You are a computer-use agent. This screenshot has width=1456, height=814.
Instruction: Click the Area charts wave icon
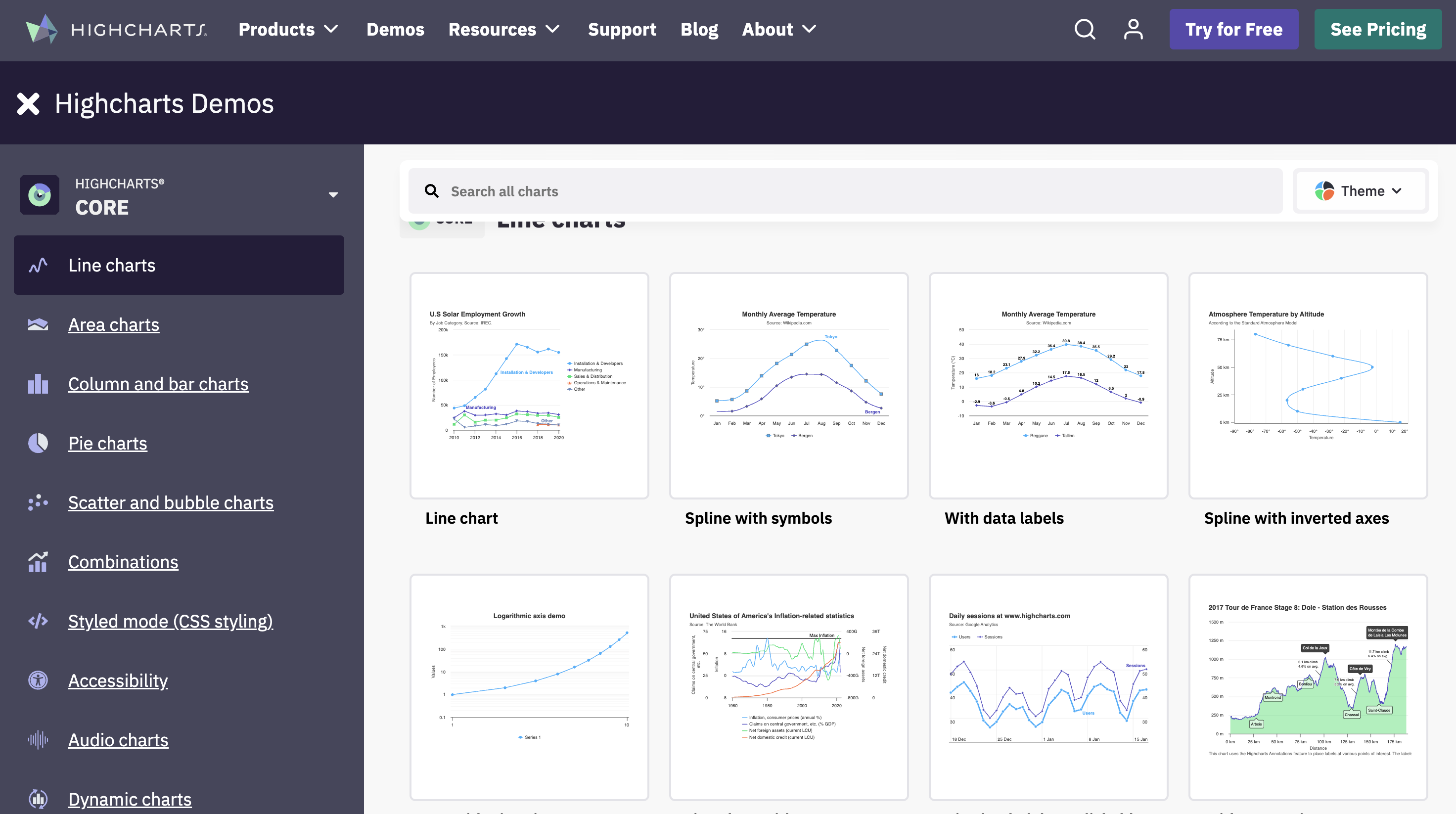tap(37, 324)
